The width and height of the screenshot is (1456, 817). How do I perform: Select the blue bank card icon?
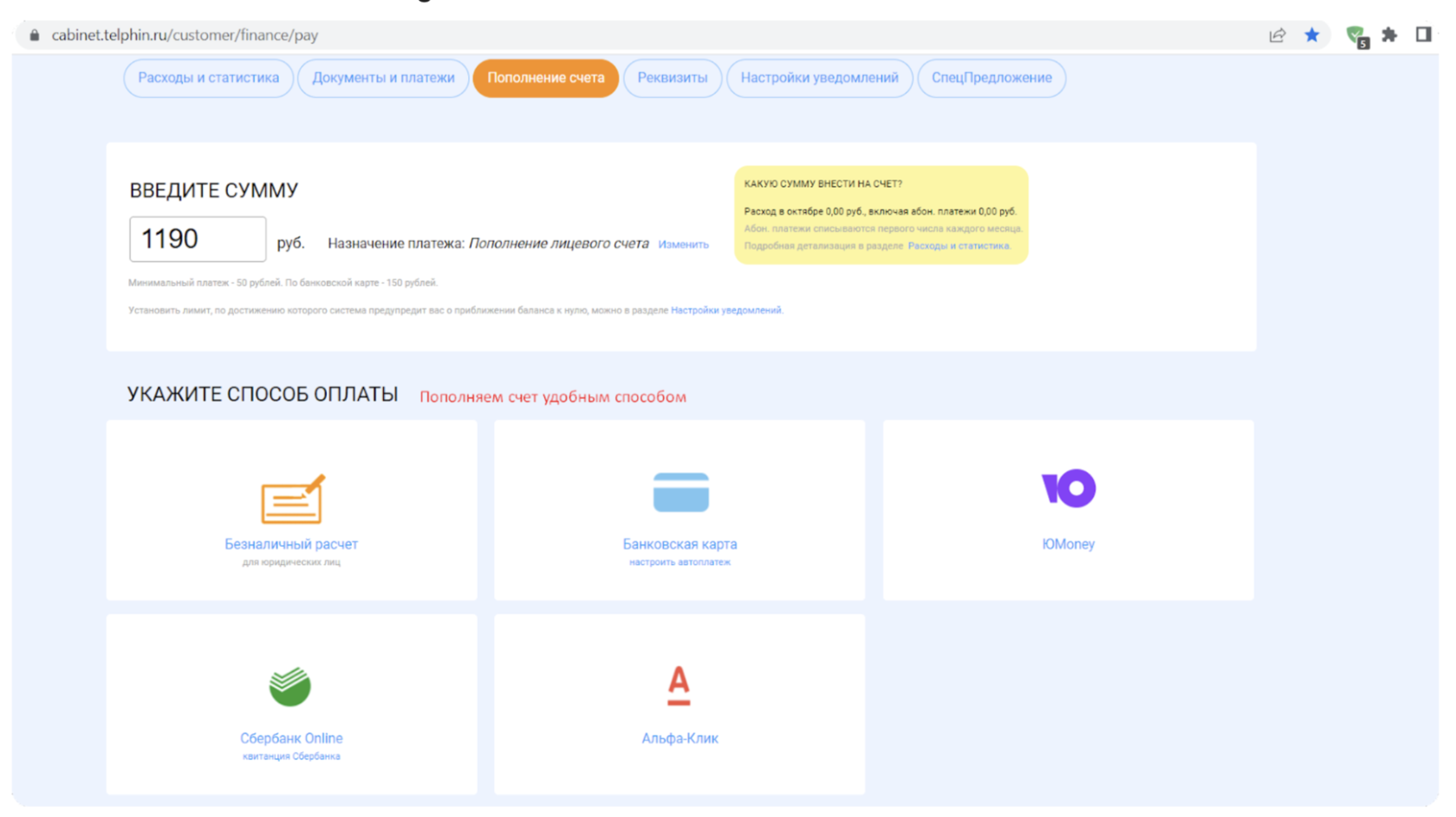click(680, 492)
